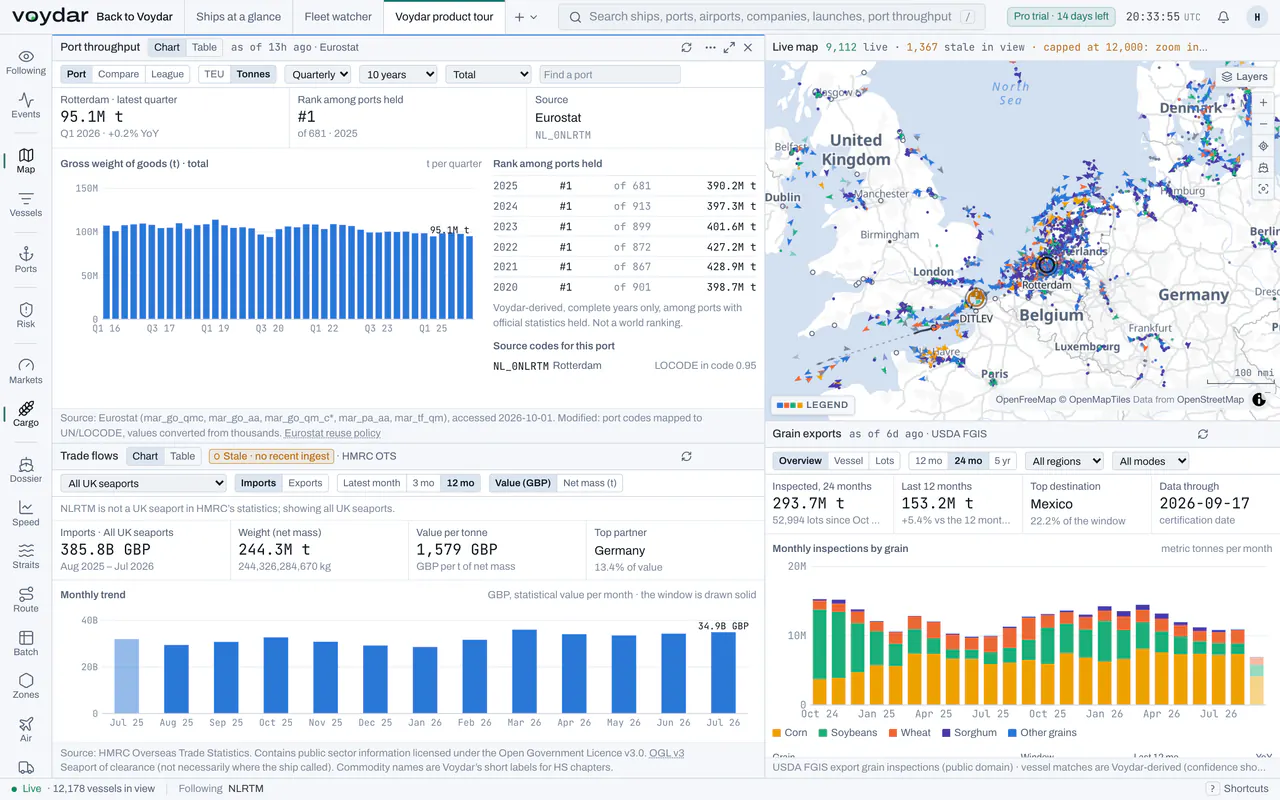Open the Cargo sidebar section

[26, 414]
